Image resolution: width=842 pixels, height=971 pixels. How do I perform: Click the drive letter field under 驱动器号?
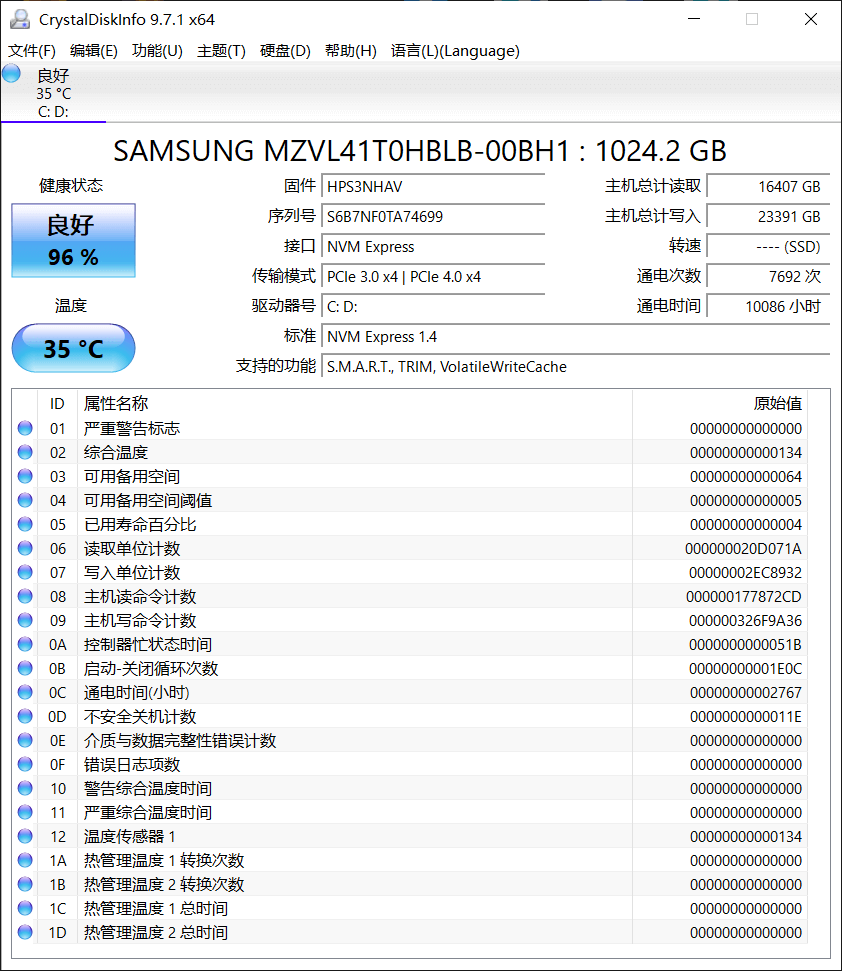click(433, 307)
